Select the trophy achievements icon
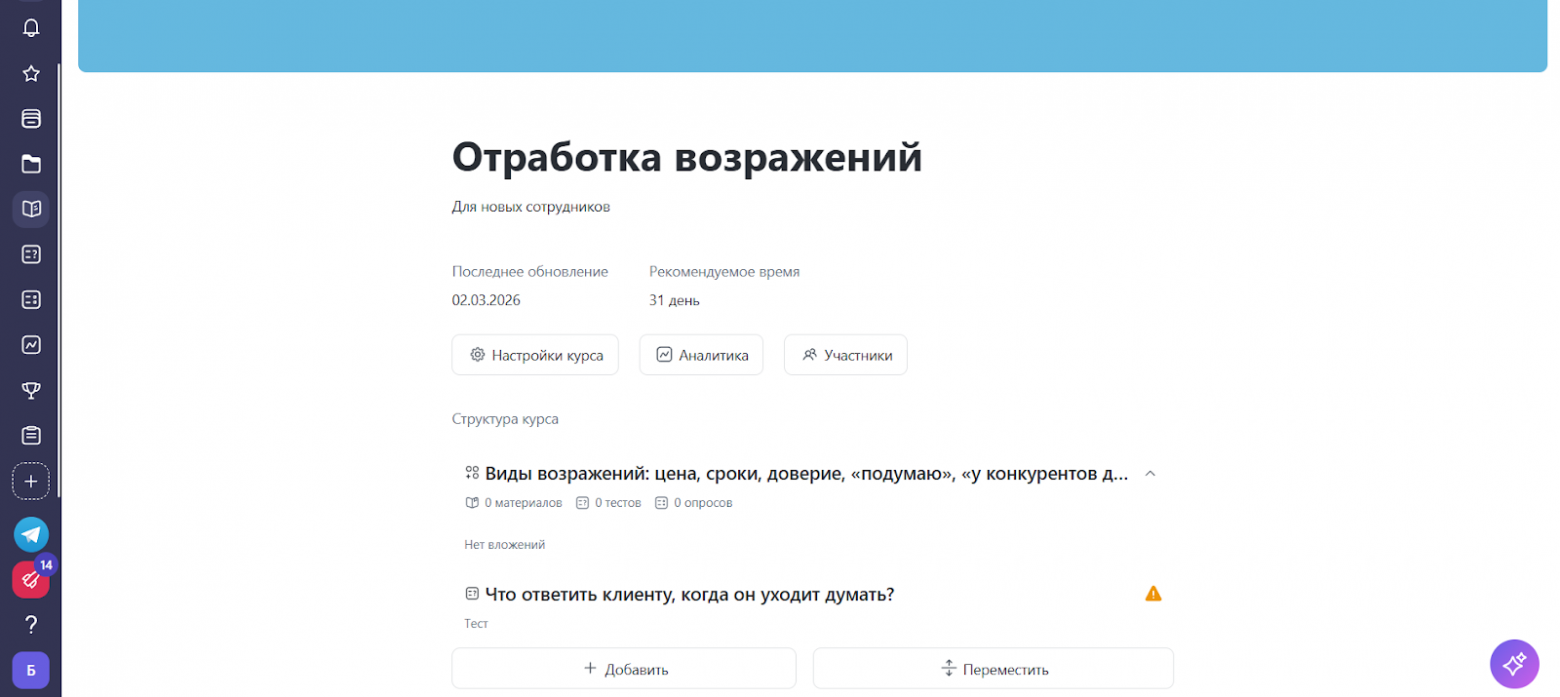Screen dimensions: 1560x697 point(30,390)
